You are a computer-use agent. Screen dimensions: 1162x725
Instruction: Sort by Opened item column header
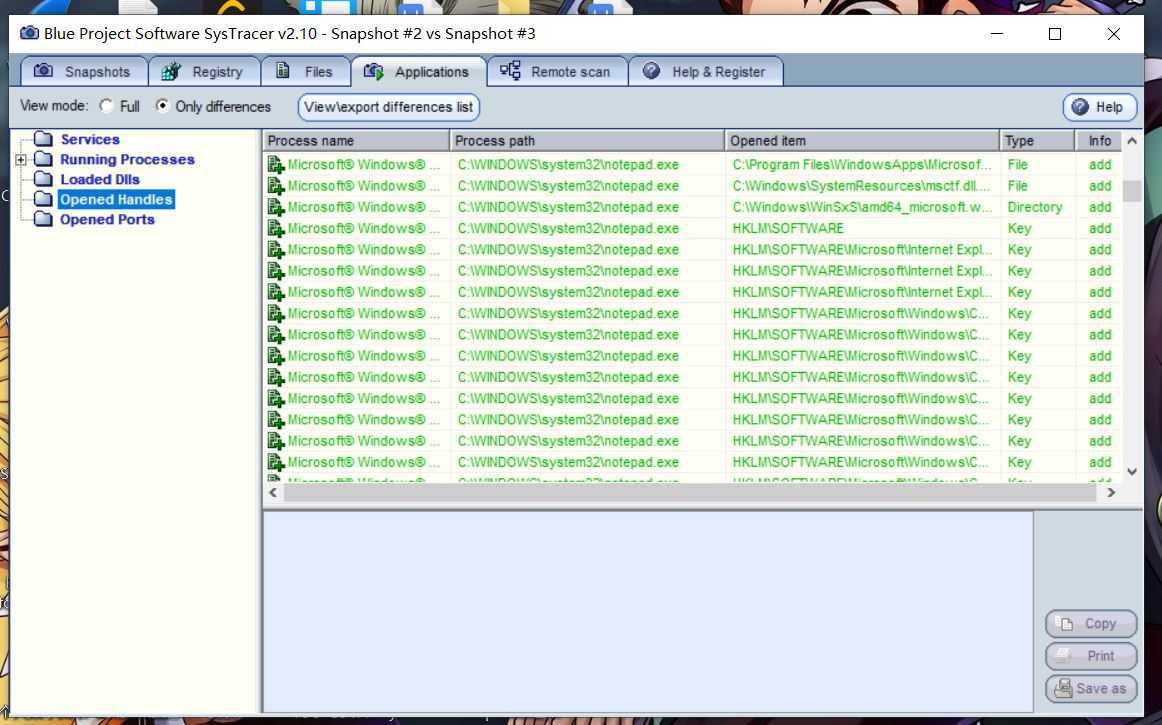(x=863, y=141)
